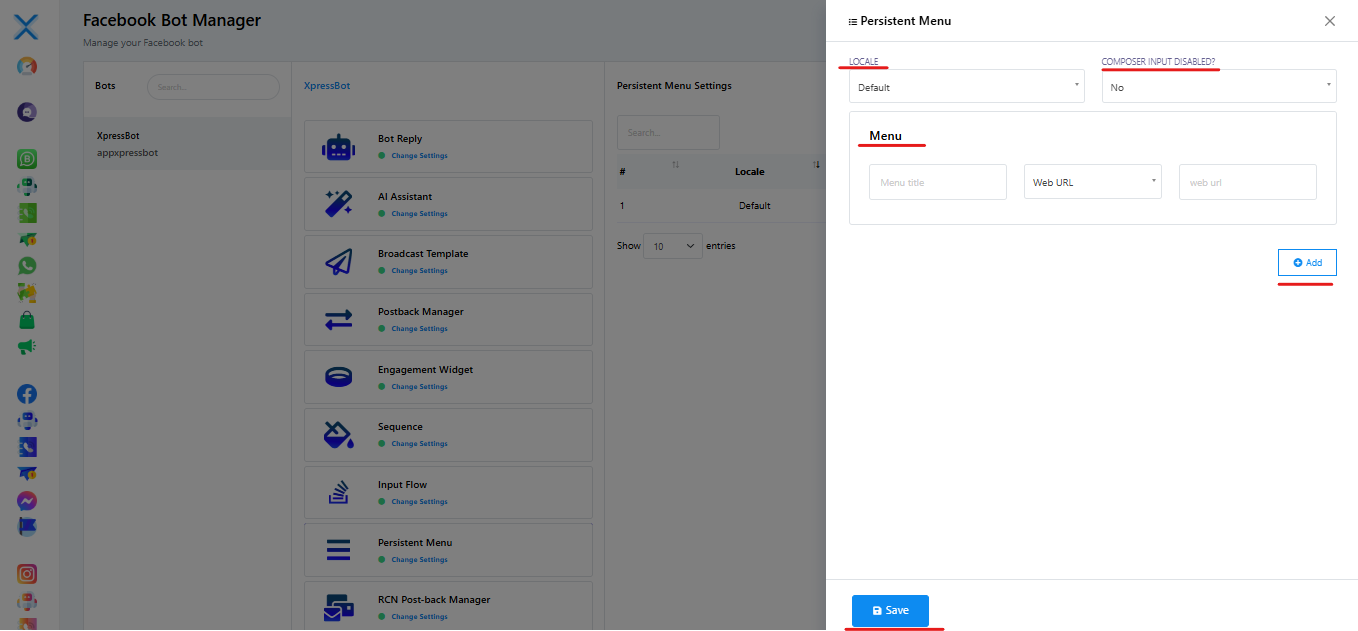Open the Locale dropdown set to Default
1358x631 pixels.
coord(966,87)
